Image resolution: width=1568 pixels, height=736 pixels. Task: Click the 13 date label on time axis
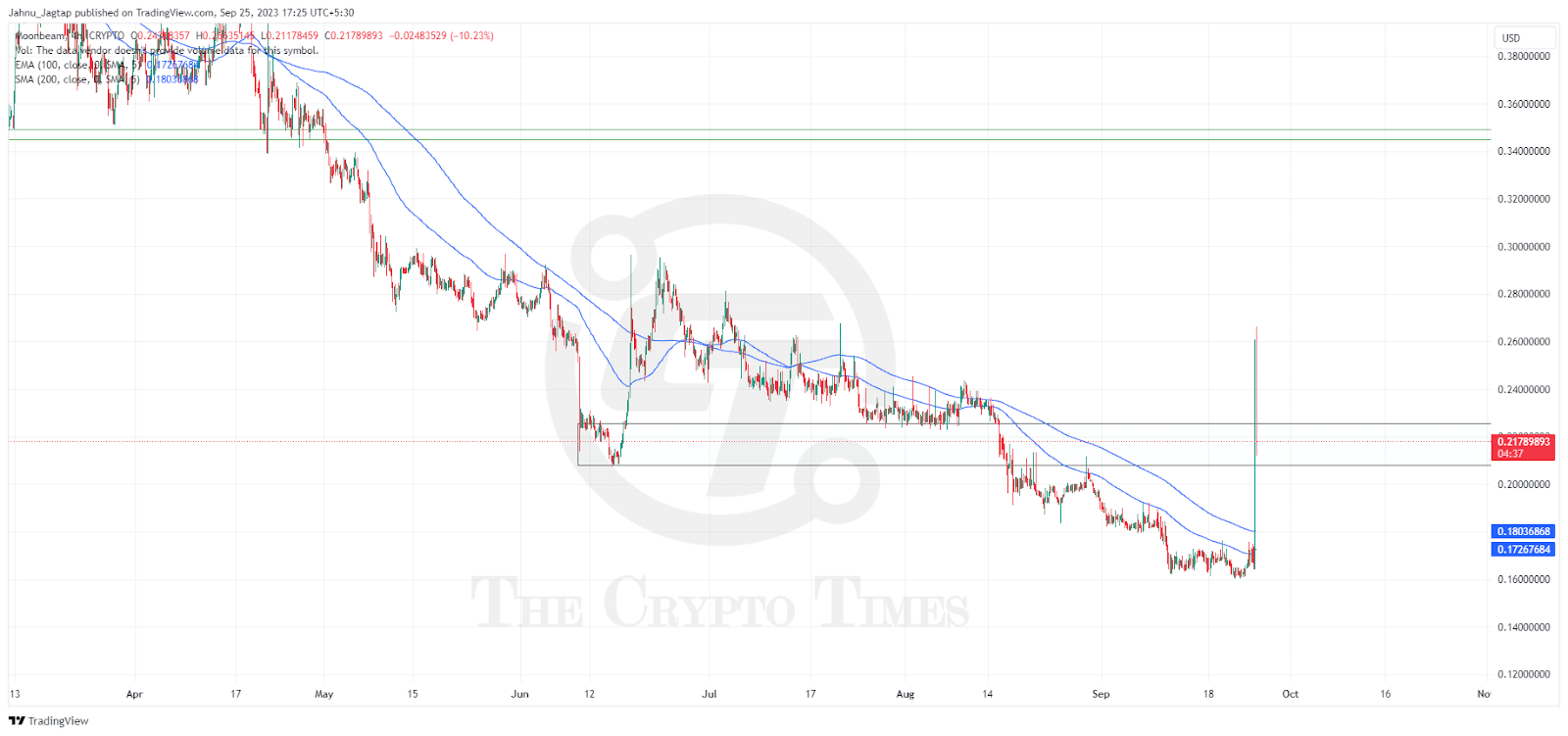point(15,695)
